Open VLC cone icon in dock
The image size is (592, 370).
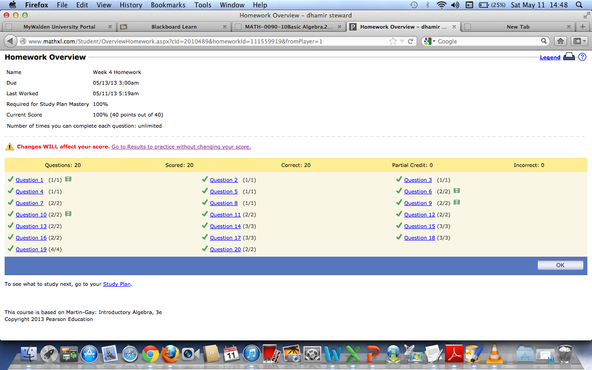pyautogui.click(x=494, y=354)
